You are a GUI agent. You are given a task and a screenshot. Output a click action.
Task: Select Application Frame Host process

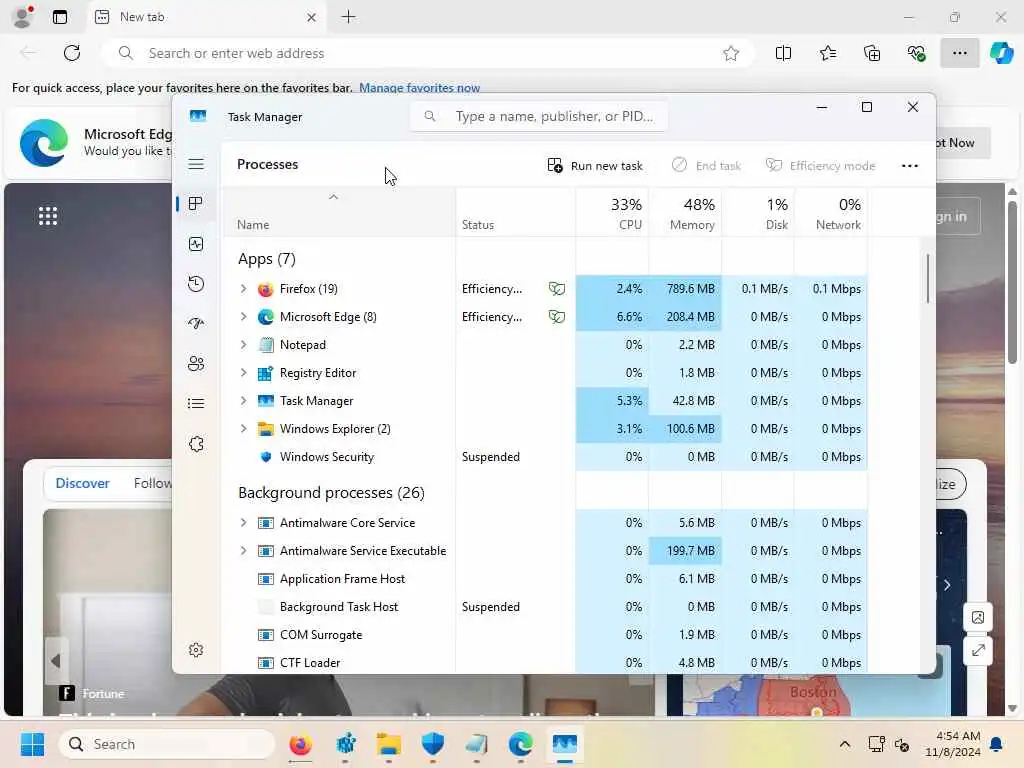(x=545, y=579)
